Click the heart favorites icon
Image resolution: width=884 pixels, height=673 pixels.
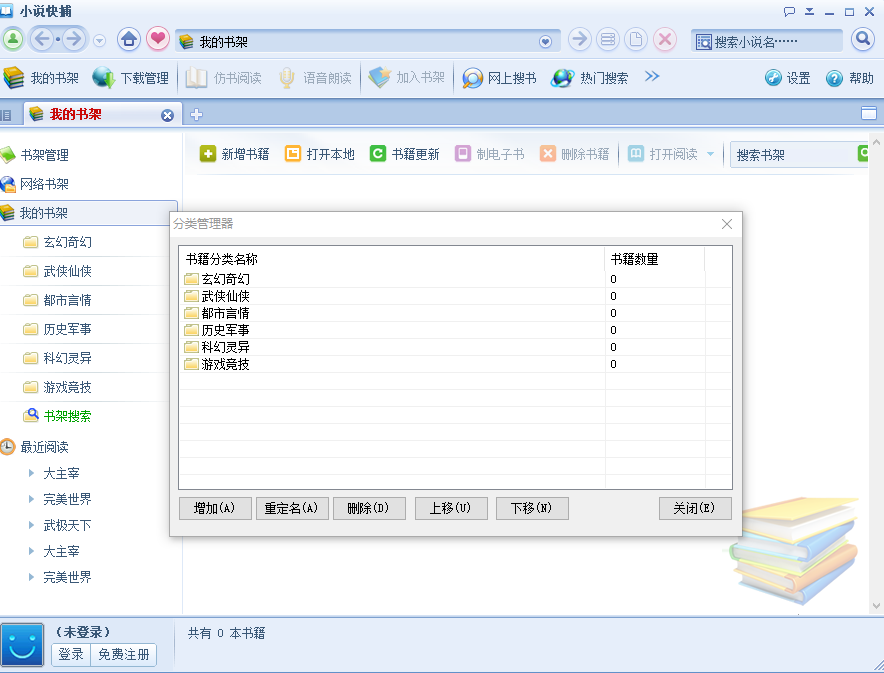tap(158, 38)
